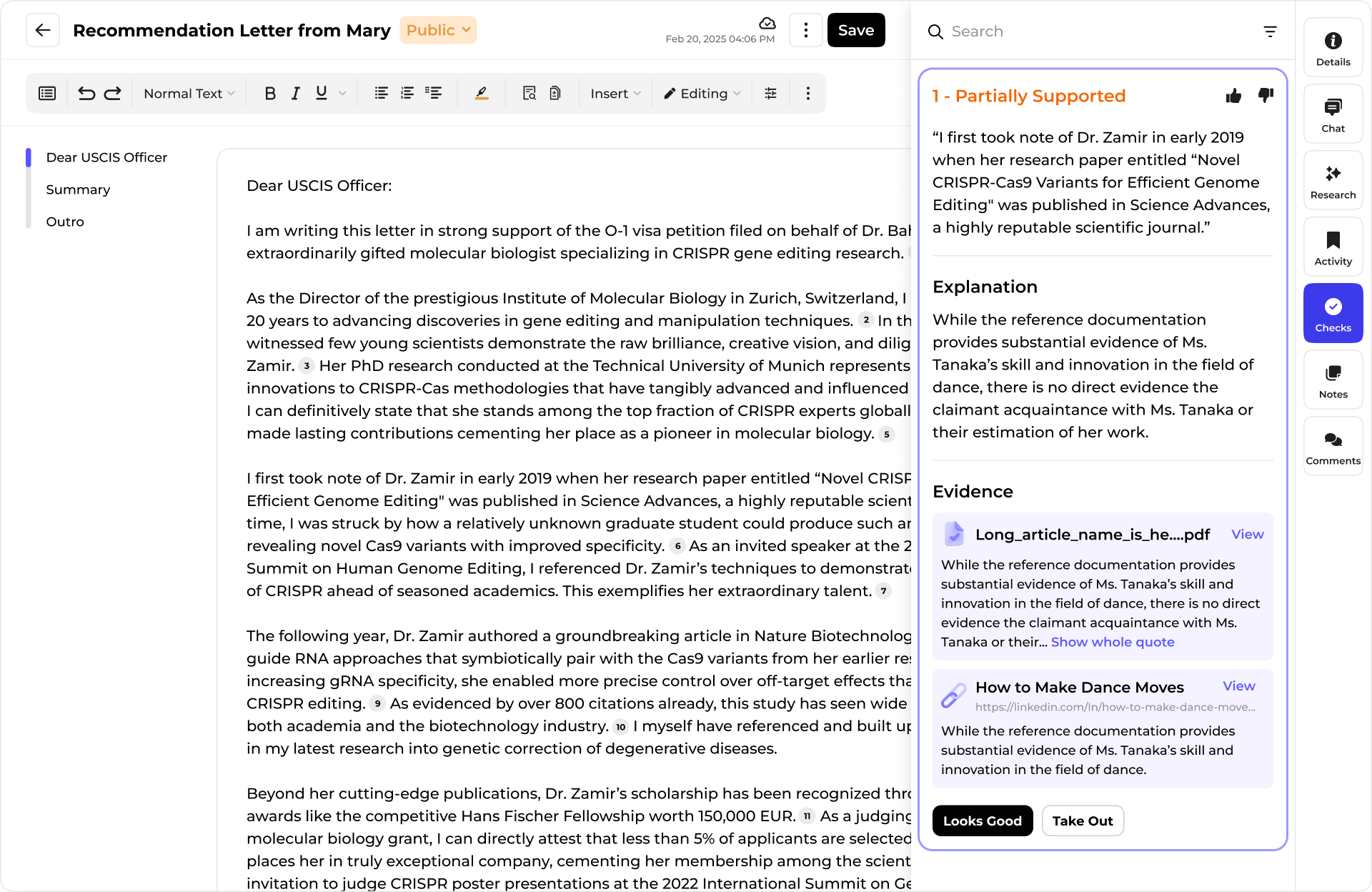Click the find in document icon

(530, 94)
